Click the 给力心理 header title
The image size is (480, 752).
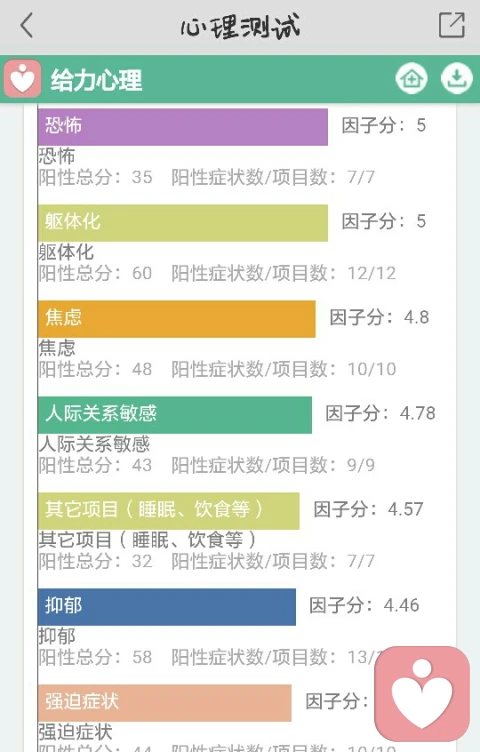(96, 80)
